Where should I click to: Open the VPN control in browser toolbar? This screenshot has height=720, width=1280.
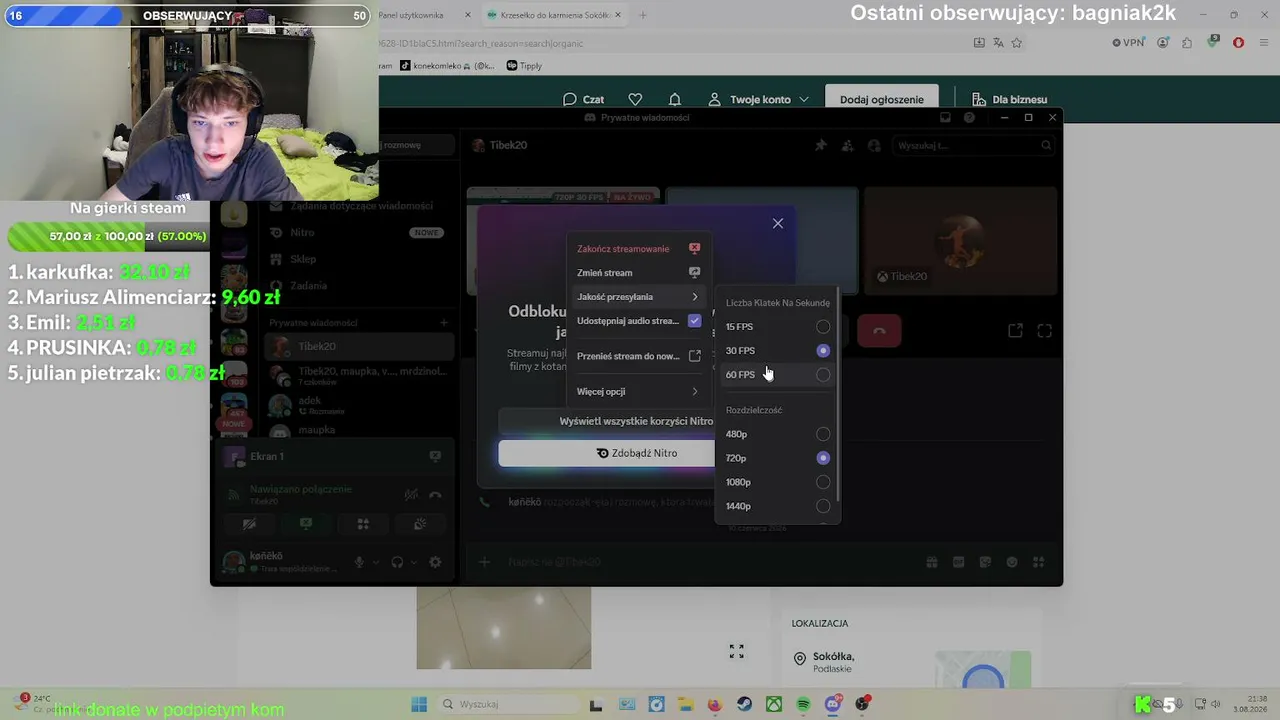pos(1128,43)
